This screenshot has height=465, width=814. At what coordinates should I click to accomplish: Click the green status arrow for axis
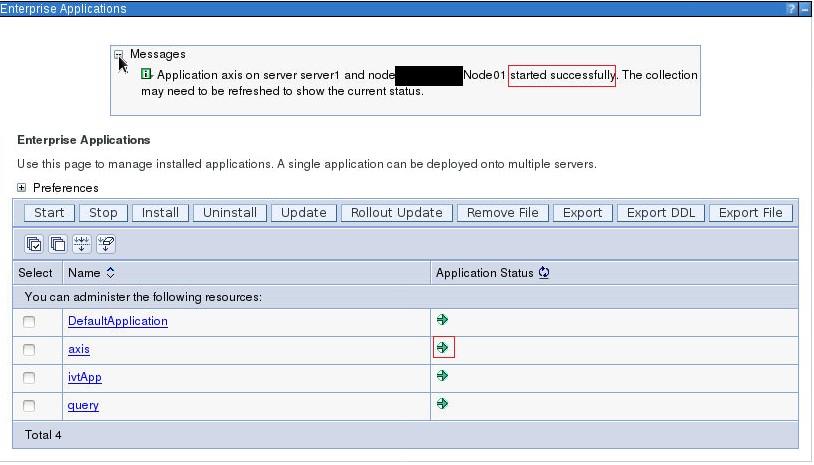click(442, 347)
